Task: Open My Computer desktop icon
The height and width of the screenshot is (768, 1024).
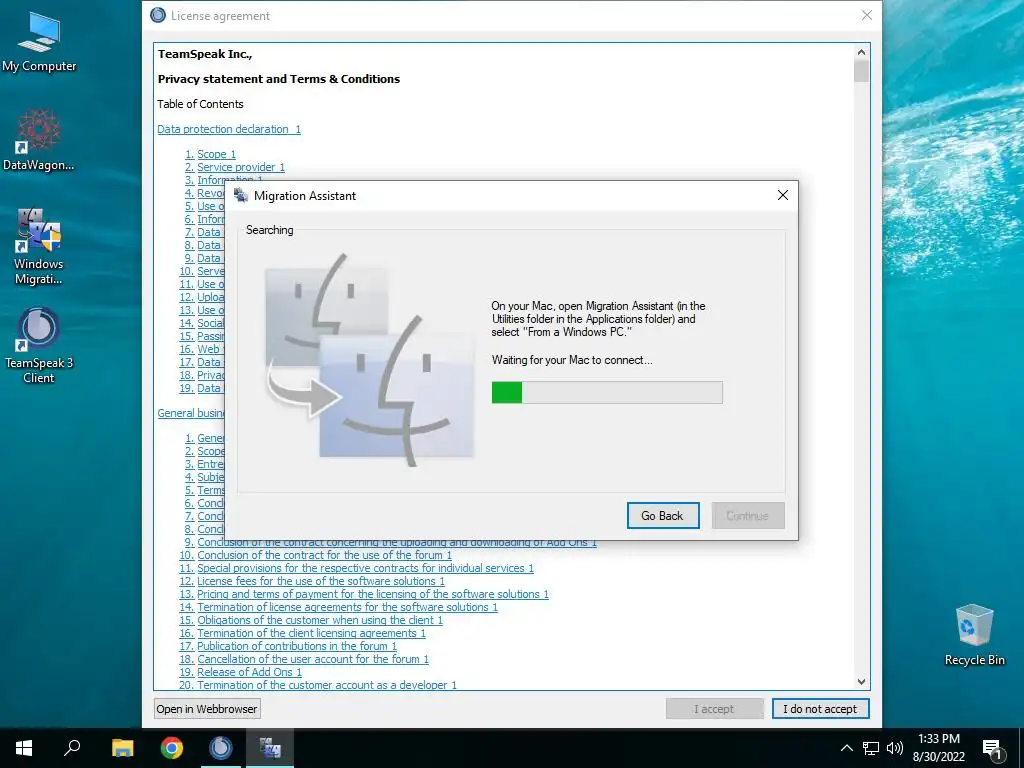Action: pos(39,42)
